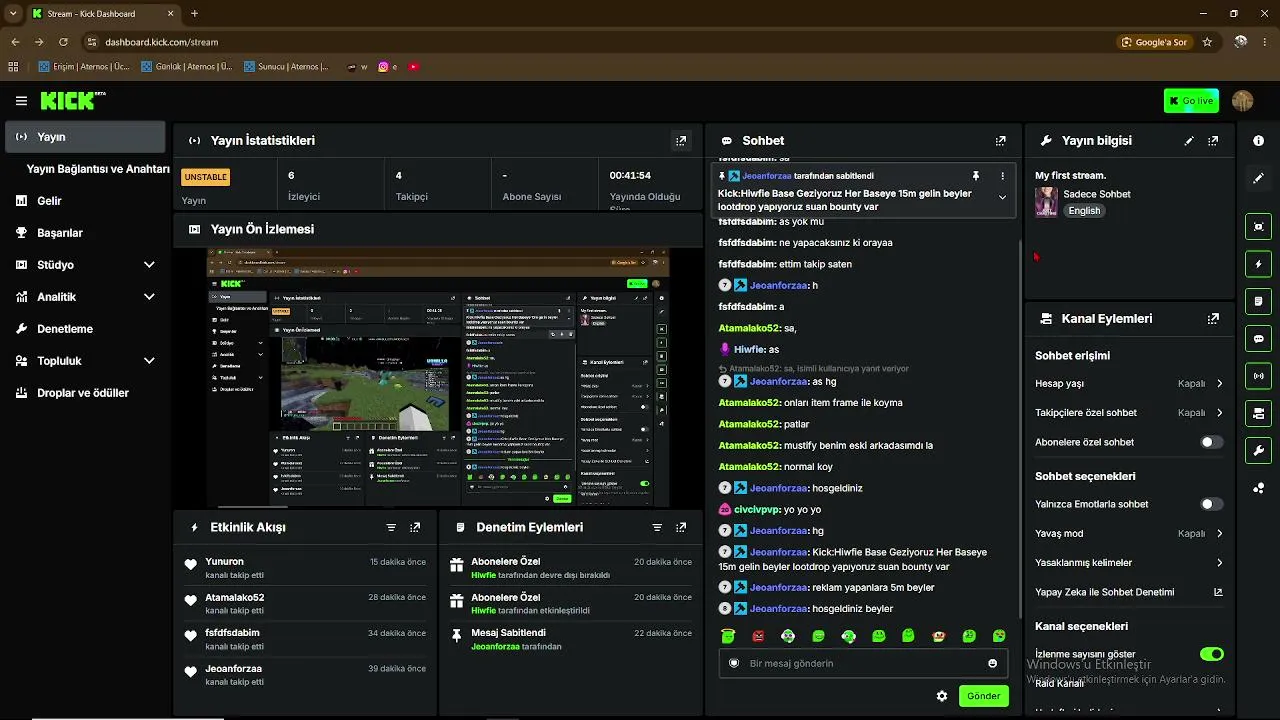Open the hamburger menu beside the Kick logo
This screenshot has width=1280, height=720.
tap(21, 101)
